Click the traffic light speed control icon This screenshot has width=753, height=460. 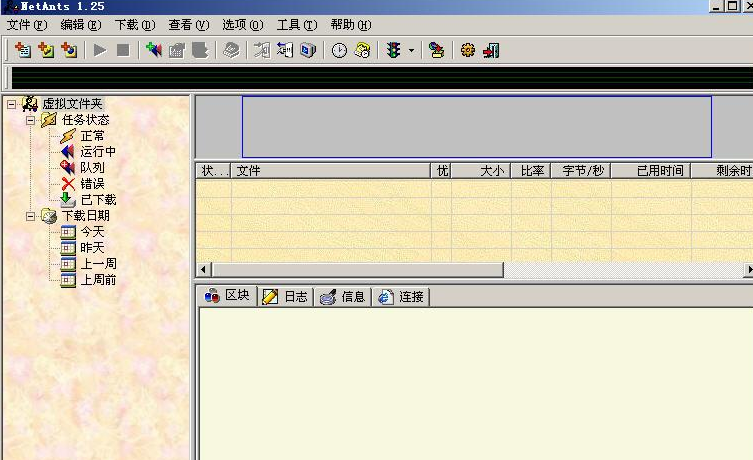click(394, 50)
